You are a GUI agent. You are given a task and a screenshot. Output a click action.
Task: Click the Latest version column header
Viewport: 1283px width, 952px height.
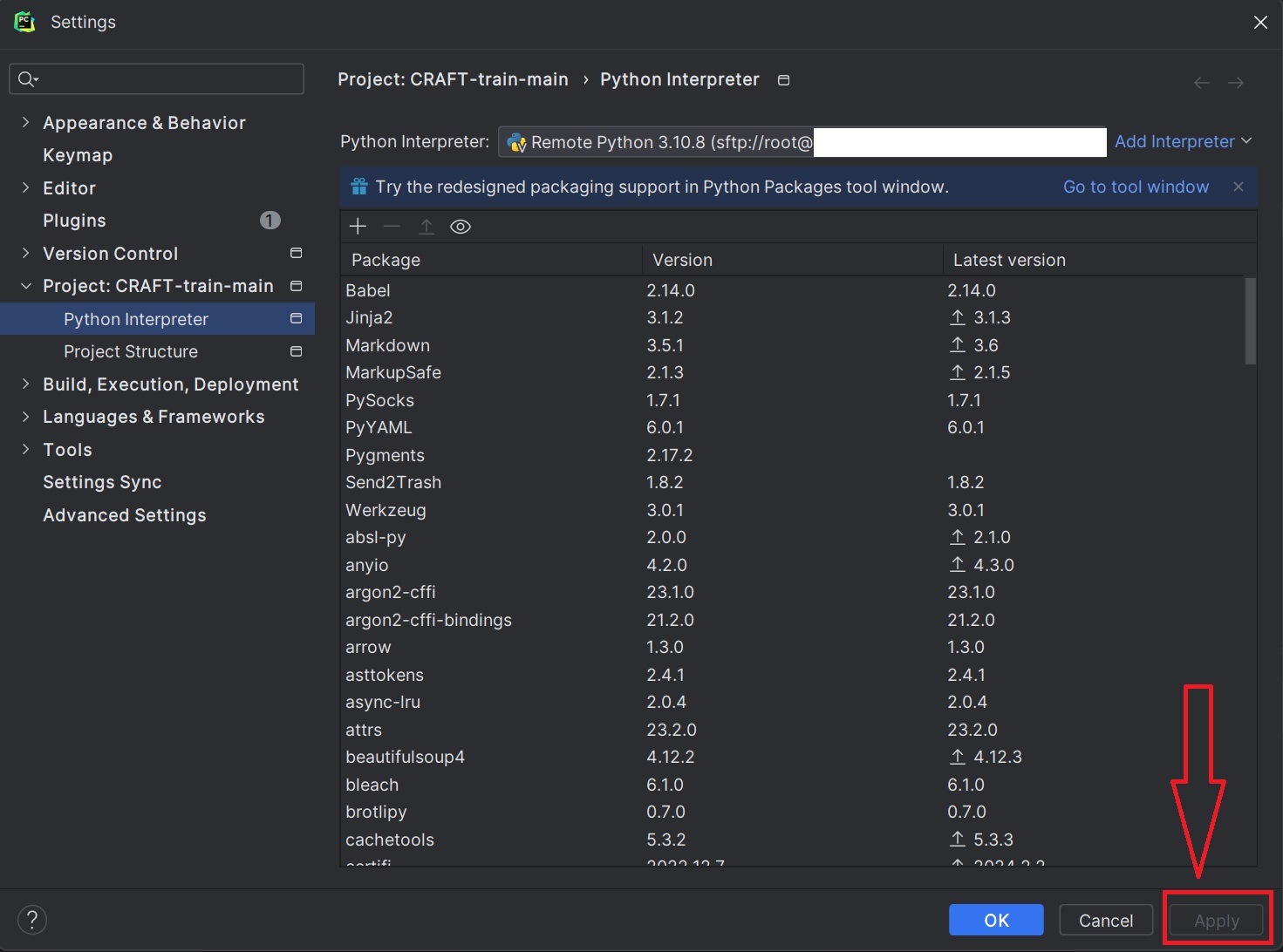(1099, 260)
